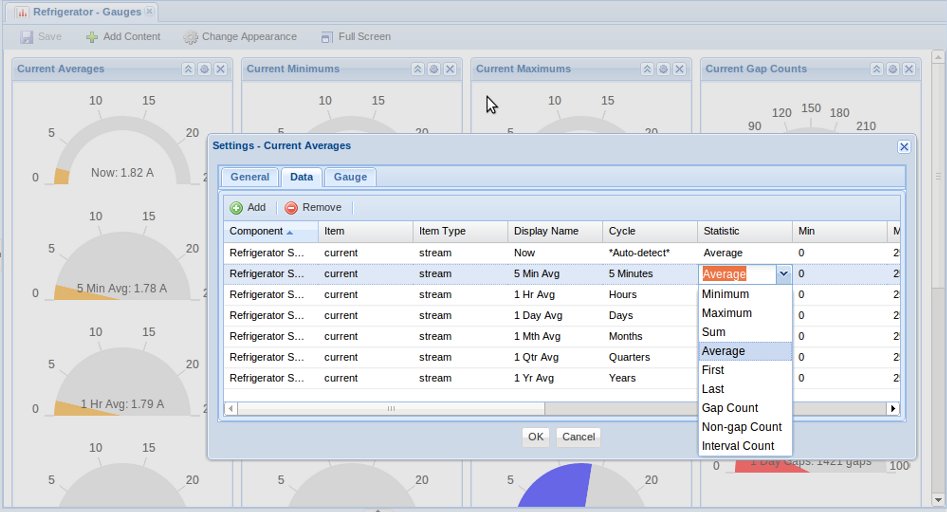The image size is (947, 512).
Task: Open settings gear of Current Minimums panel
Action: tap(434, 69)
